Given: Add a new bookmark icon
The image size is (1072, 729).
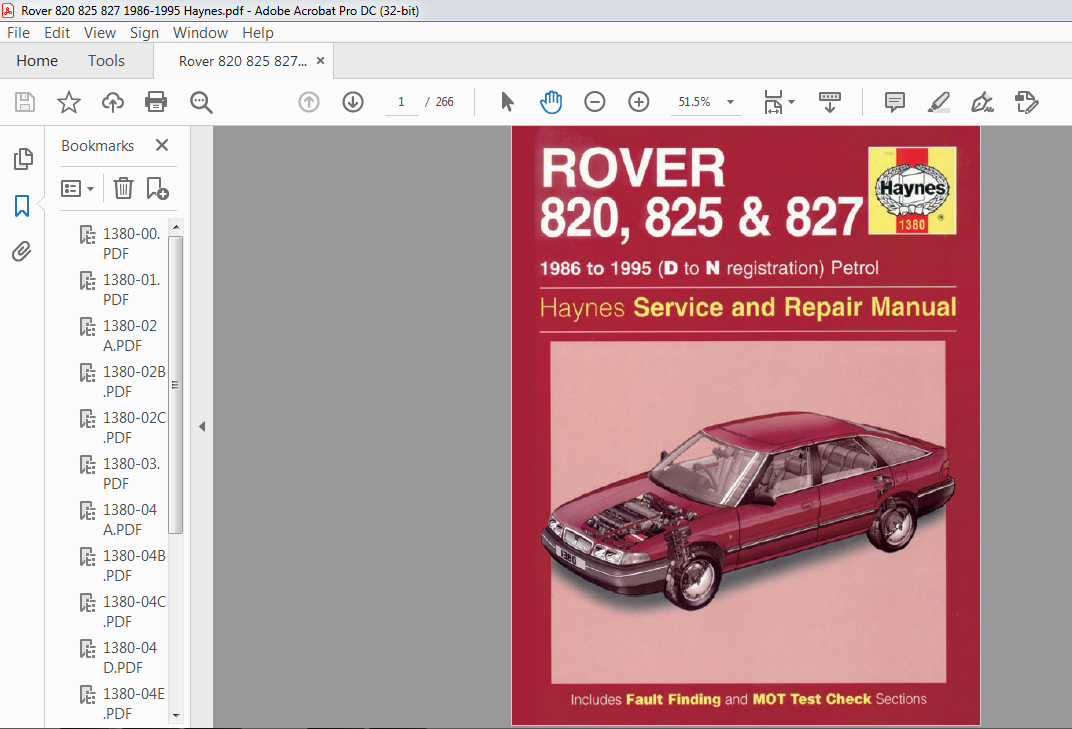Looking at the screenshot, I should click(157, 188).
